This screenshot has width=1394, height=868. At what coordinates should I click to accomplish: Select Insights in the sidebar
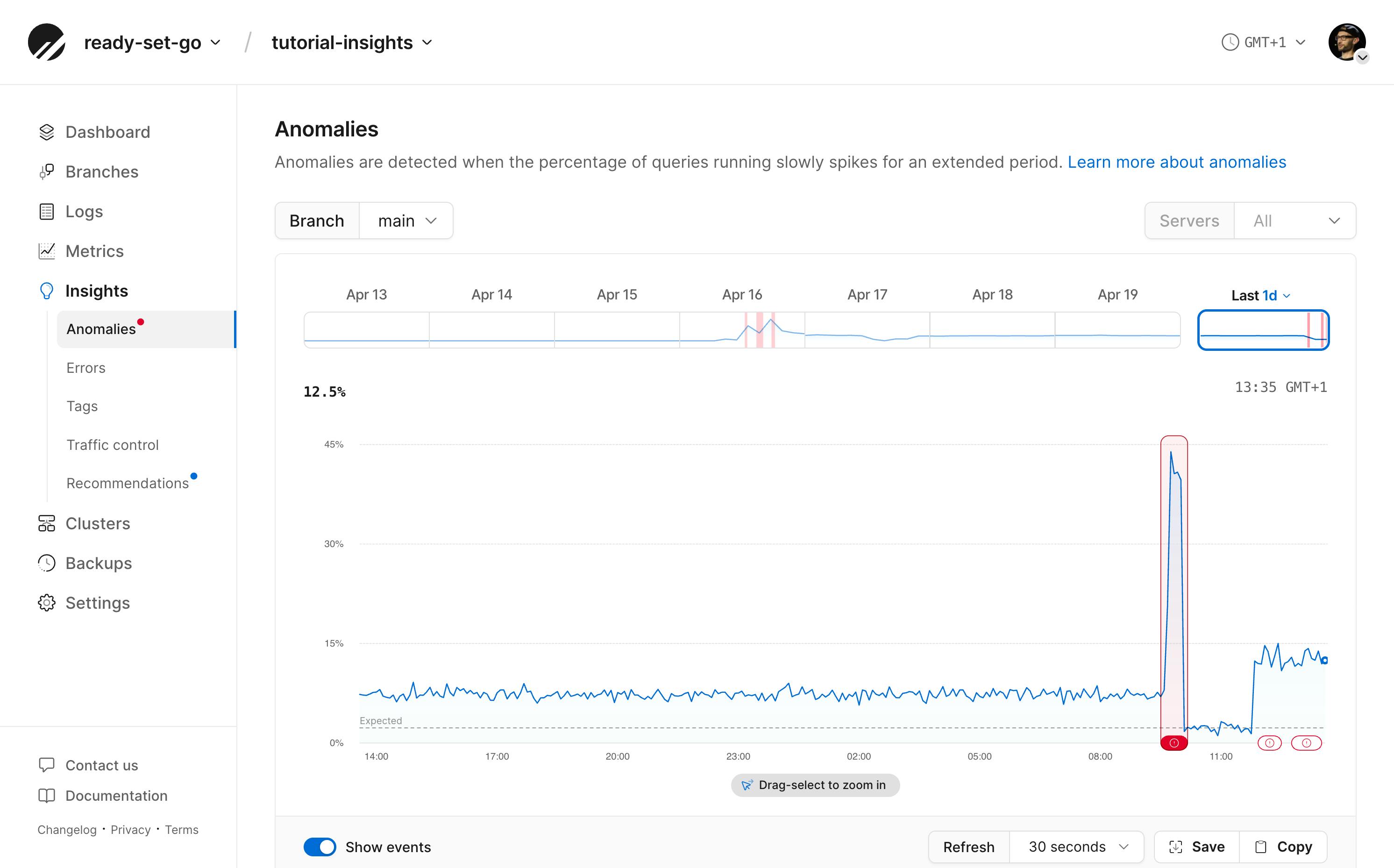pos(96,291)
